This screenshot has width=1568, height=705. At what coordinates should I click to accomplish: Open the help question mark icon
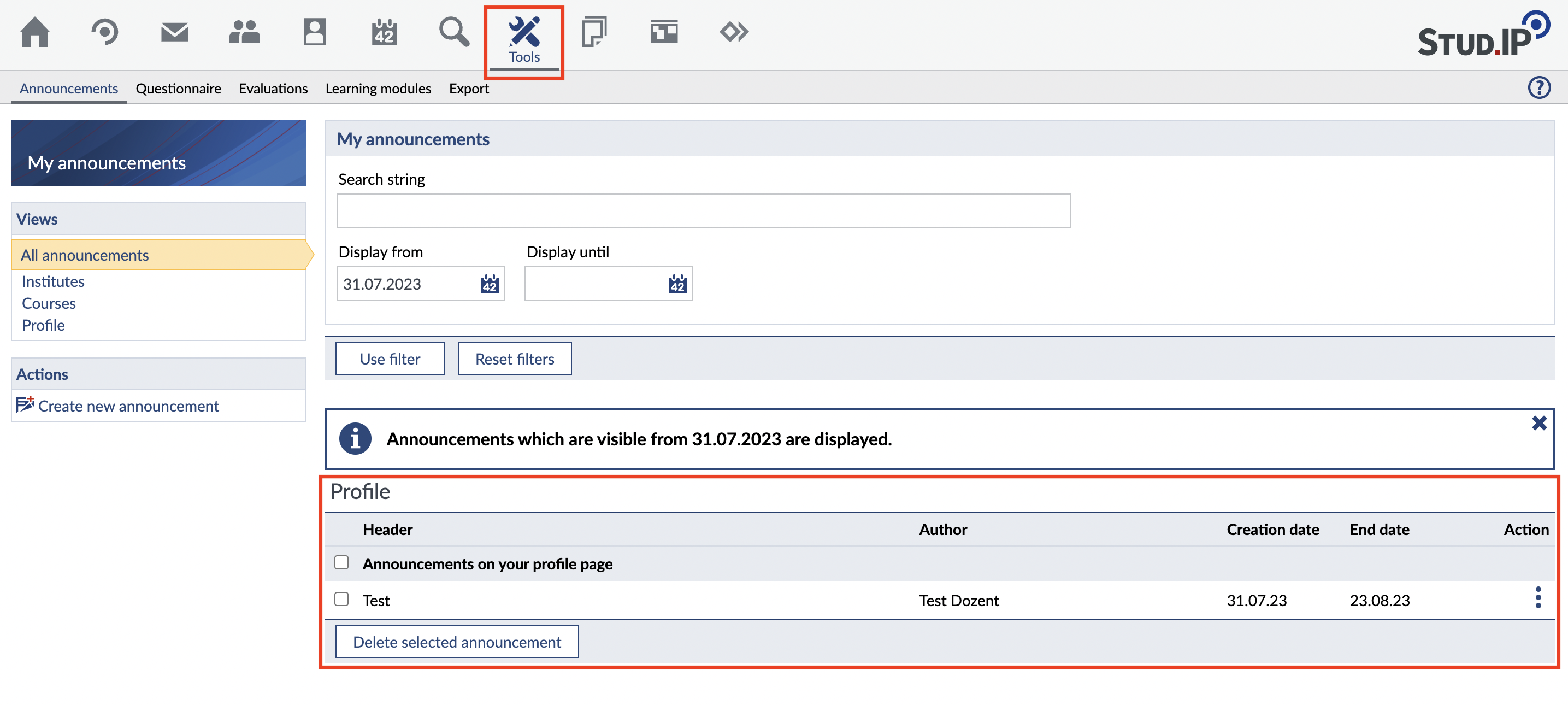click(x=1539, y=87)
